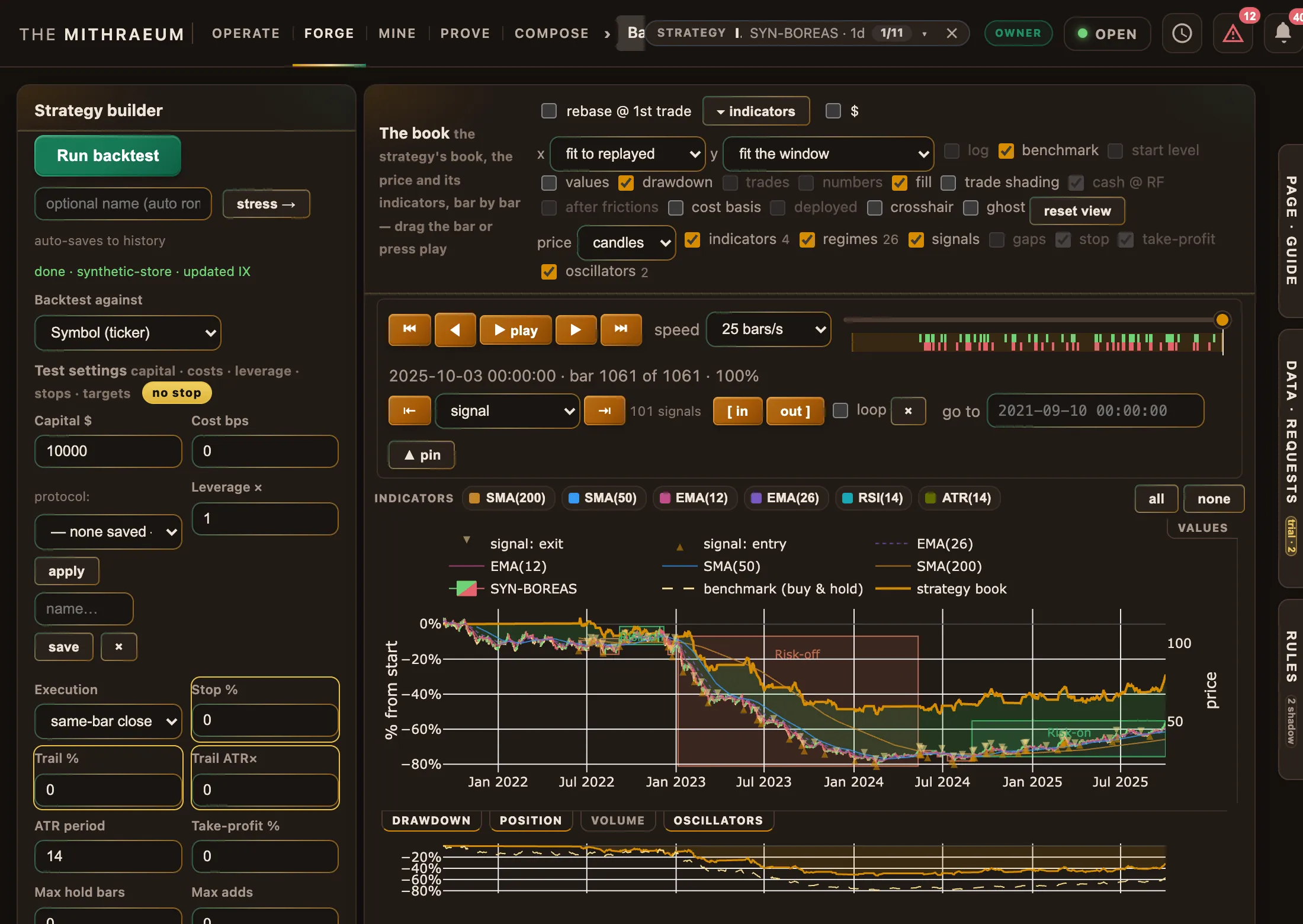Open the indicators dropdown
Screen dimensions: 1303x924
[756, 111]
